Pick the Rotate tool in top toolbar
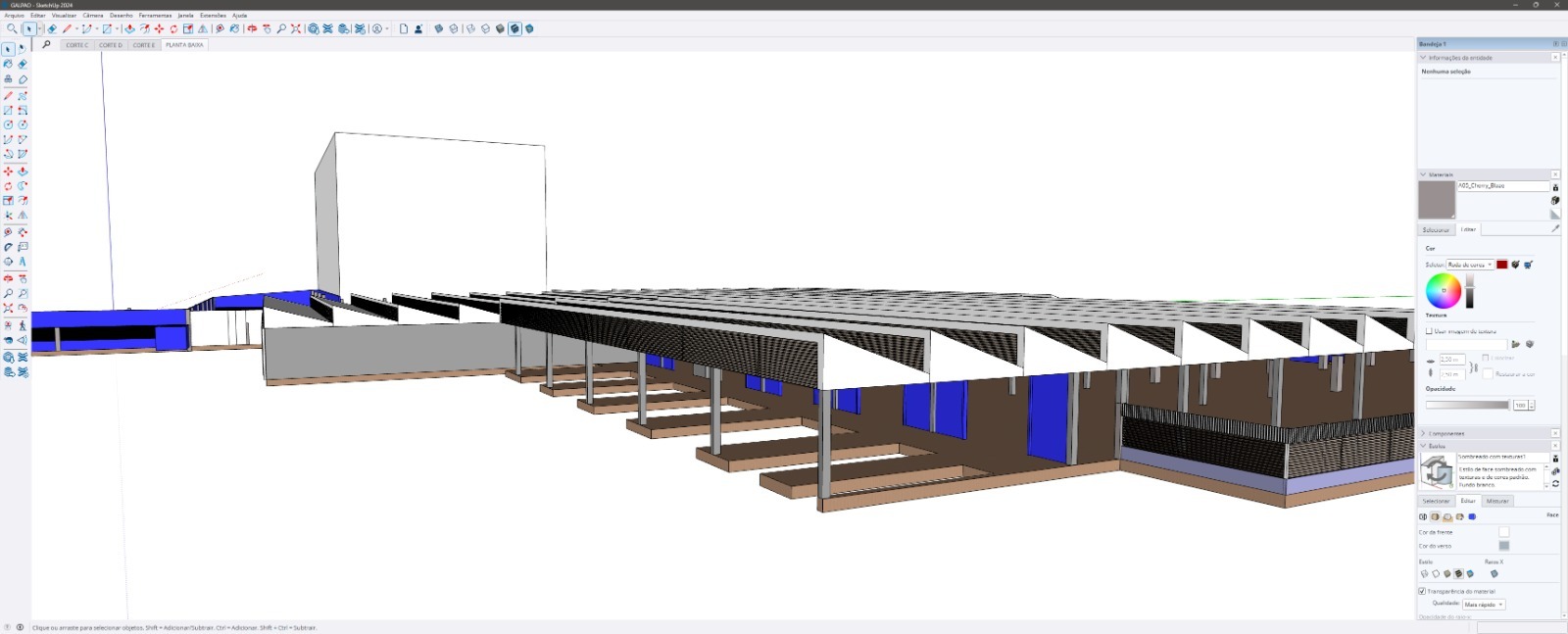 (173, 29)
